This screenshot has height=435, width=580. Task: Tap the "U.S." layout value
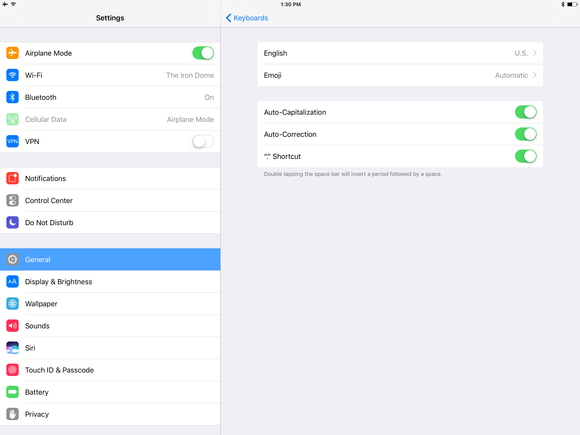pos(521,53)
